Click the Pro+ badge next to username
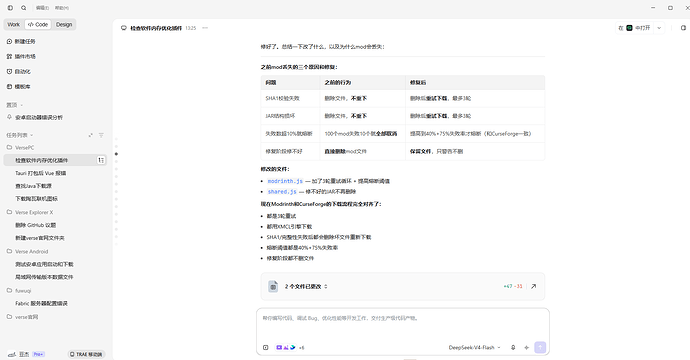The image size is (690, 360). pyautogui.click(x=38, y=354)
